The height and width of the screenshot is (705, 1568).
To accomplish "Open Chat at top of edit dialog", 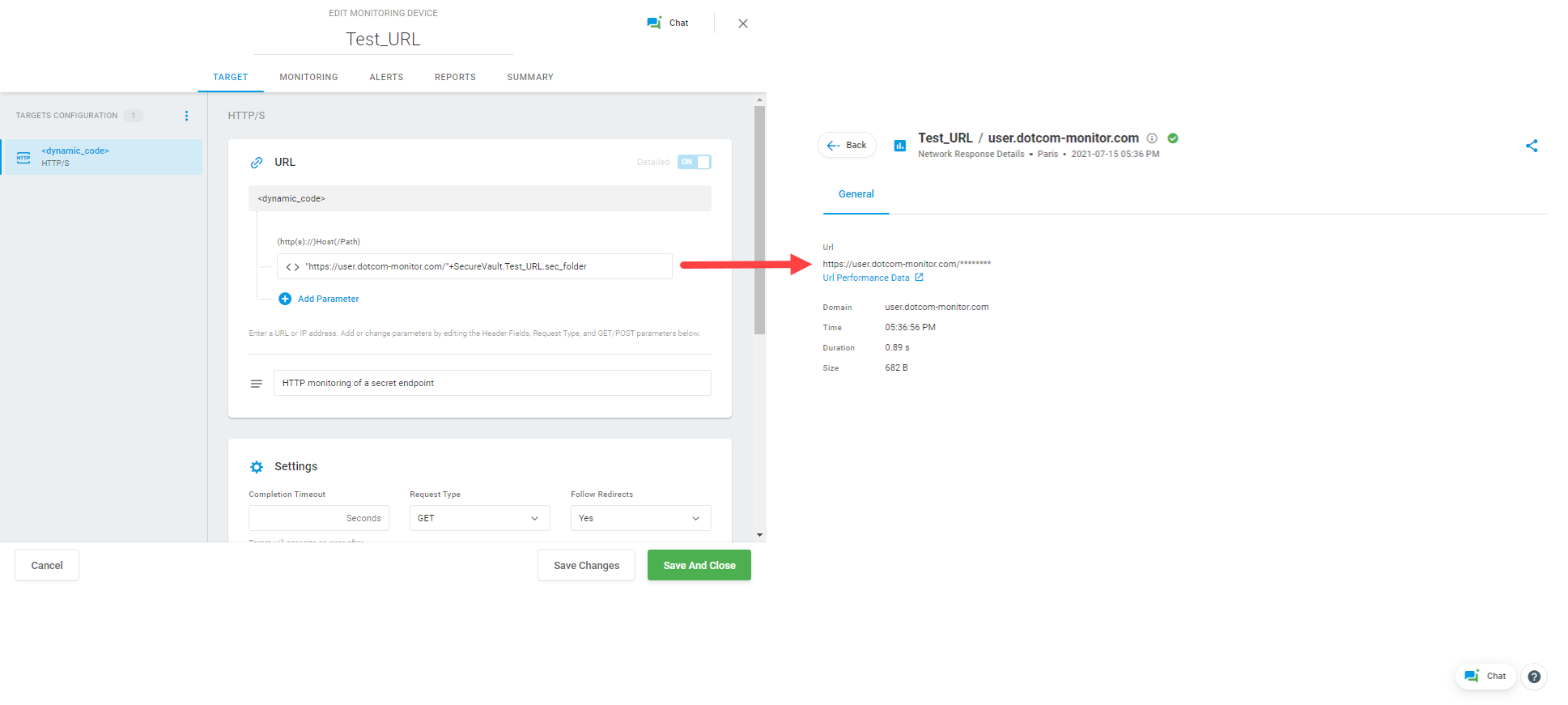I will click(x=667, y=23).
